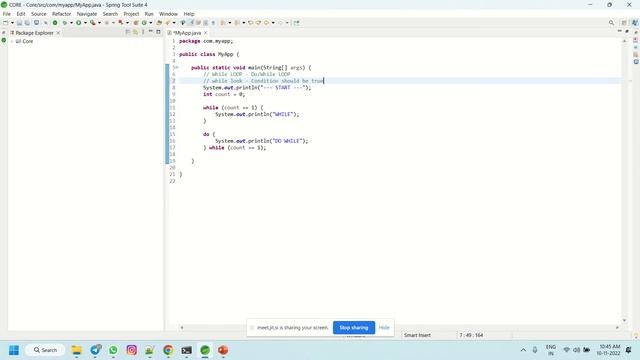Screen dimensions: 640x360
Task: Click the New Java Class icon
Action: (x=144, y=23)
